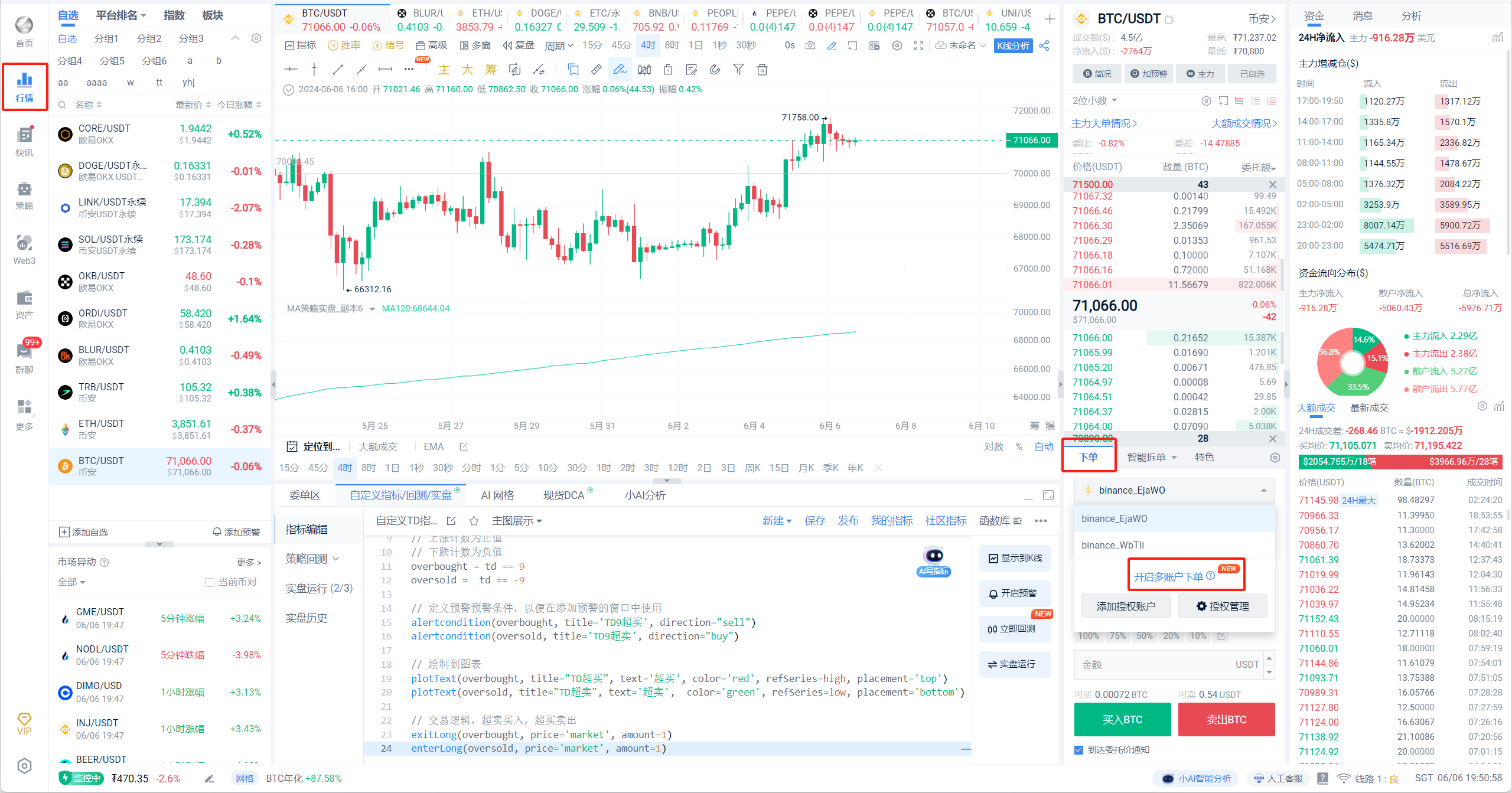The width and height of the screenshot is (1512, 793).
Task: Toggle 到达委托价通知 checkbox
Action: click(1079, 750)
